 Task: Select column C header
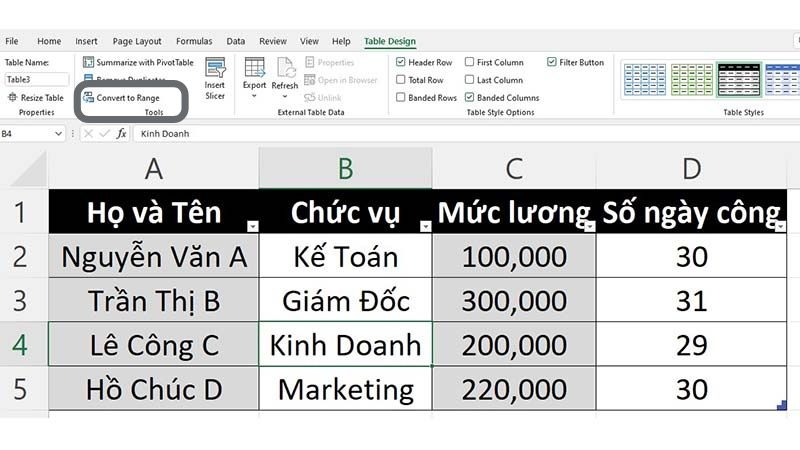(x=514, y=169)
